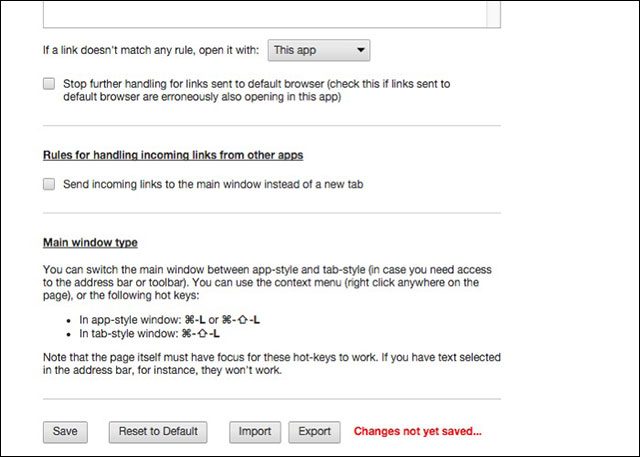Click the "Note that the page itself must have focus" paragraph
The image size is (640, 457).
[272, 364]
